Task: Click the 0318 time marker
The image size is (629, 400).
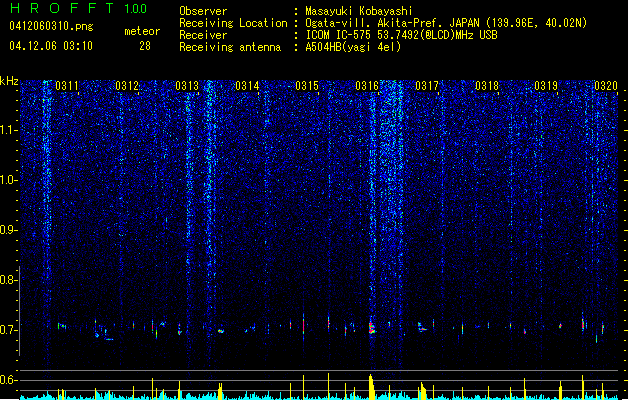Action: tap(487, 85)
